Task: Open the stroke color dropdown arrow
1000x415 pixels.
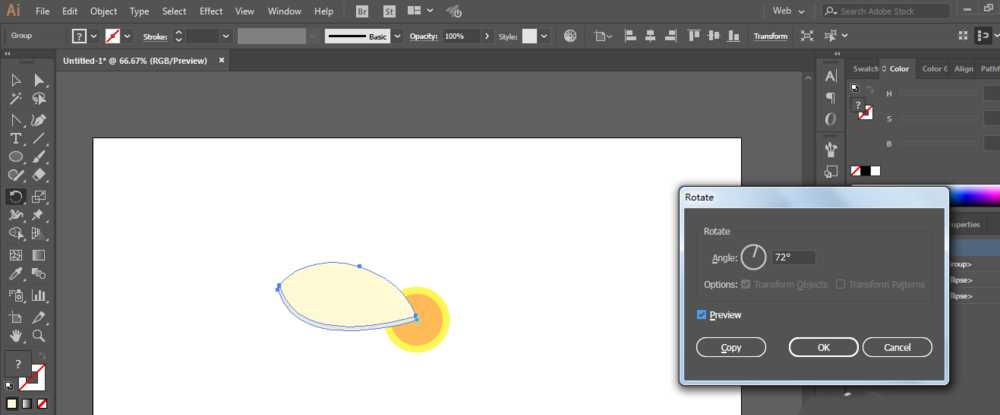Action: [127, 36]
